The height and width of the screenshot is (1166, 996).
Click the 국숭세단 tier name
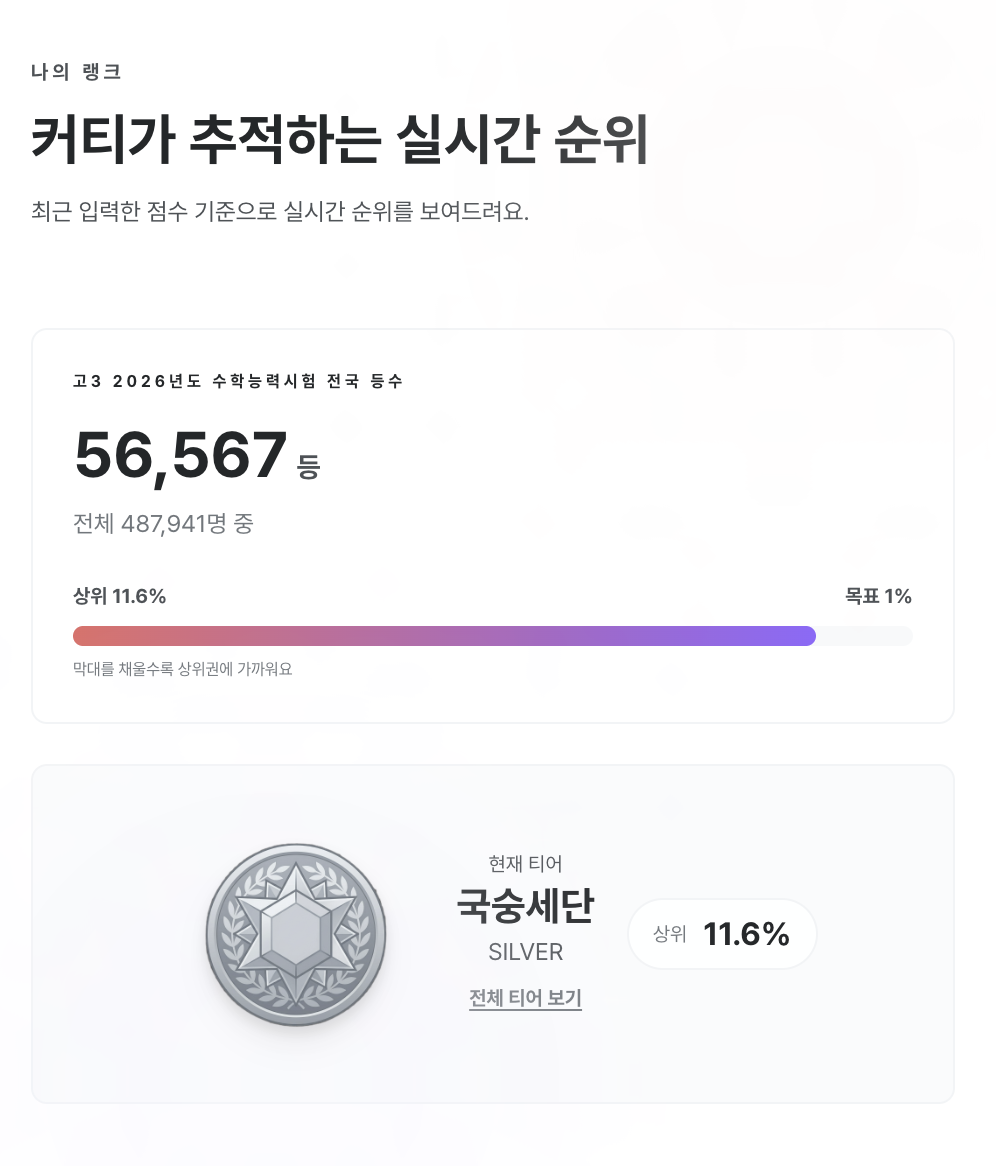pyautogui.click(x=524, y=907)
